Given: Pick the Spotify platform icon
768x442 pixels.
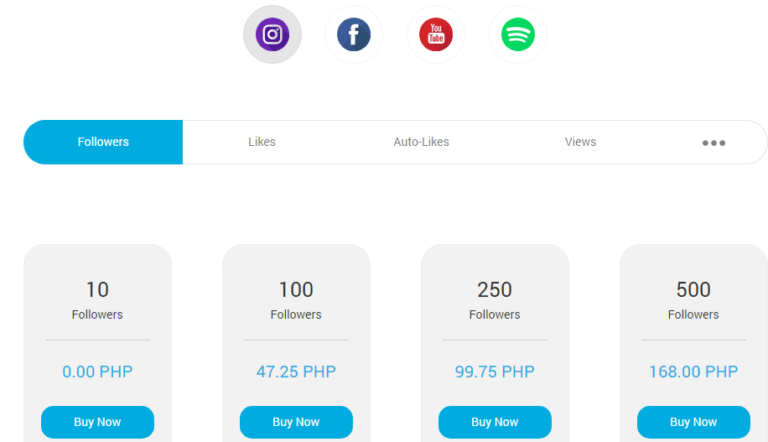Looking at the screenshot, I should click(518, 35).
